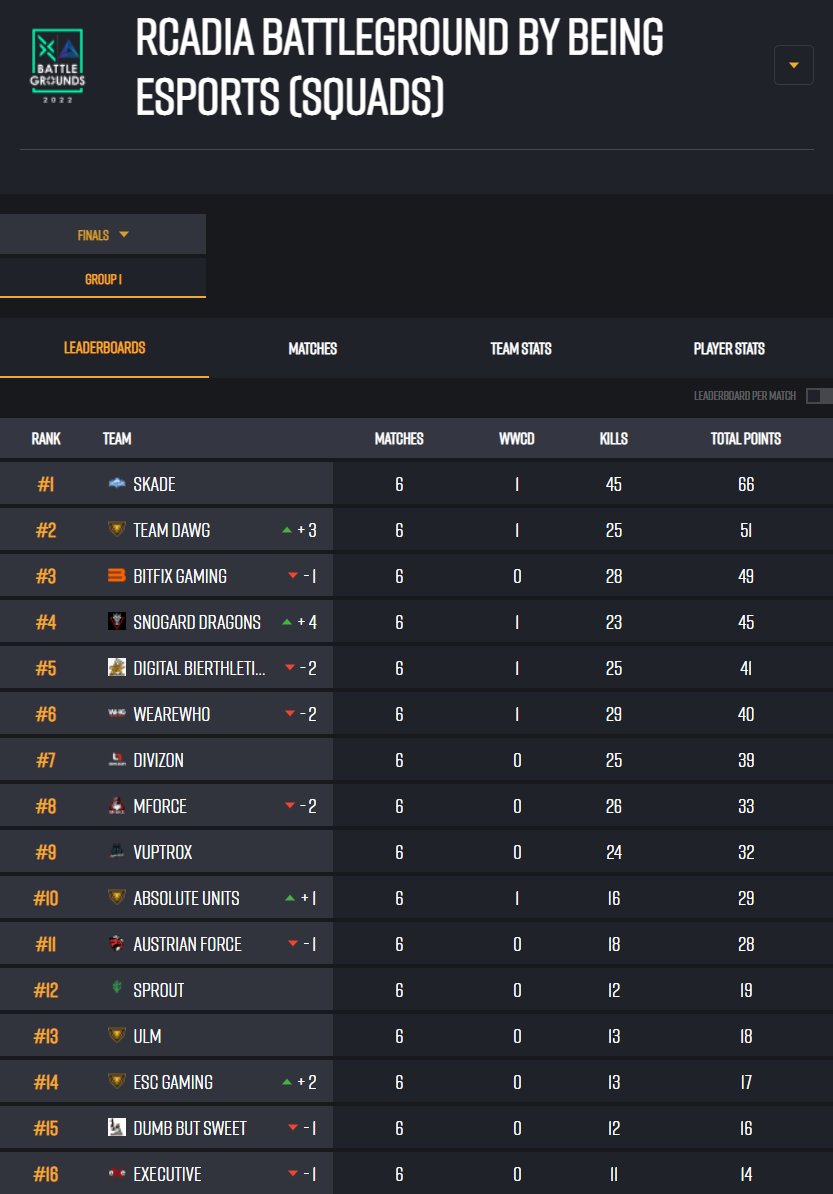Screen dimensions: 833x1194
Task: Select the ULM team name
Action: tap(147, 1036)
